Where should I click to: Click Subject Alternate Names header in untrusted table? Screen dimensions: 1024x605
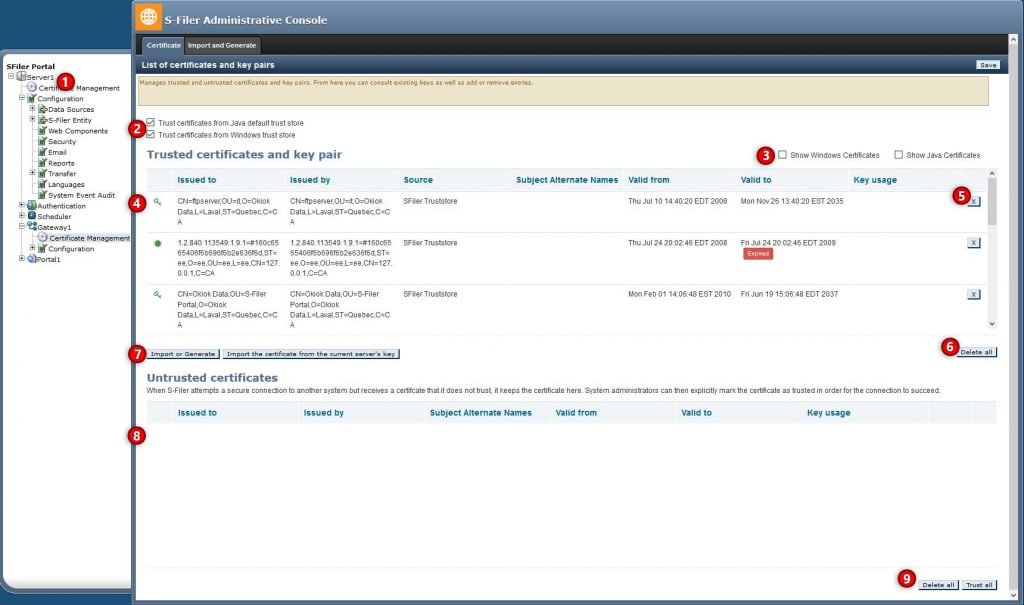coord(481,413)
